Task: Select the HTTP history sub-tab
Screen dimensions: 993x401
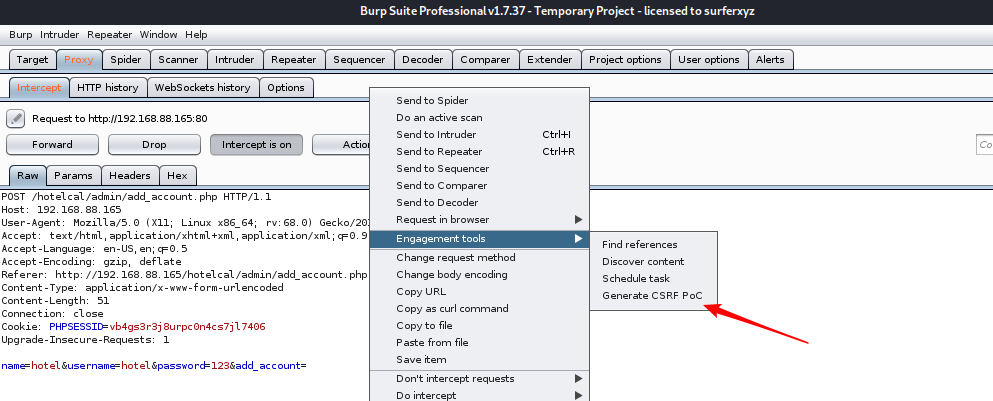Action: [x=108, y=87]
